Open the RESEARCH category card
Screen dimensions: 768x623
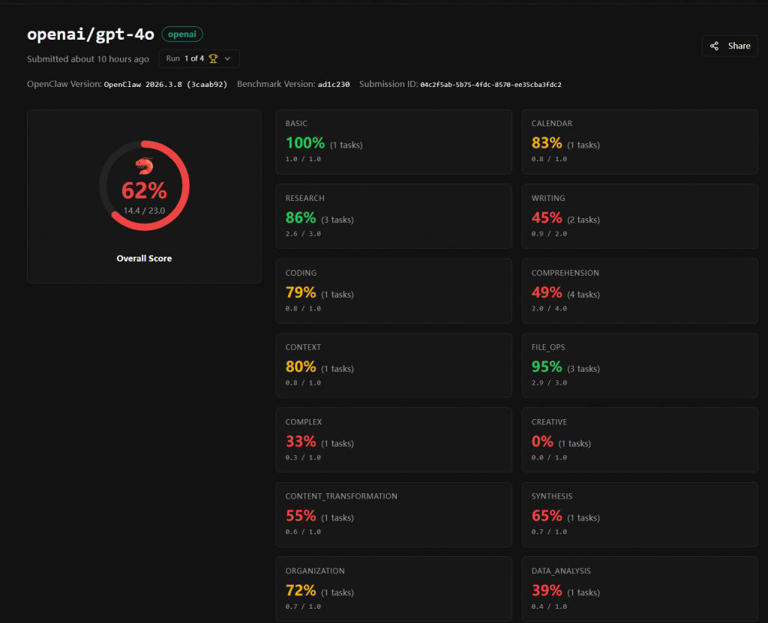(x=394, y=216)
